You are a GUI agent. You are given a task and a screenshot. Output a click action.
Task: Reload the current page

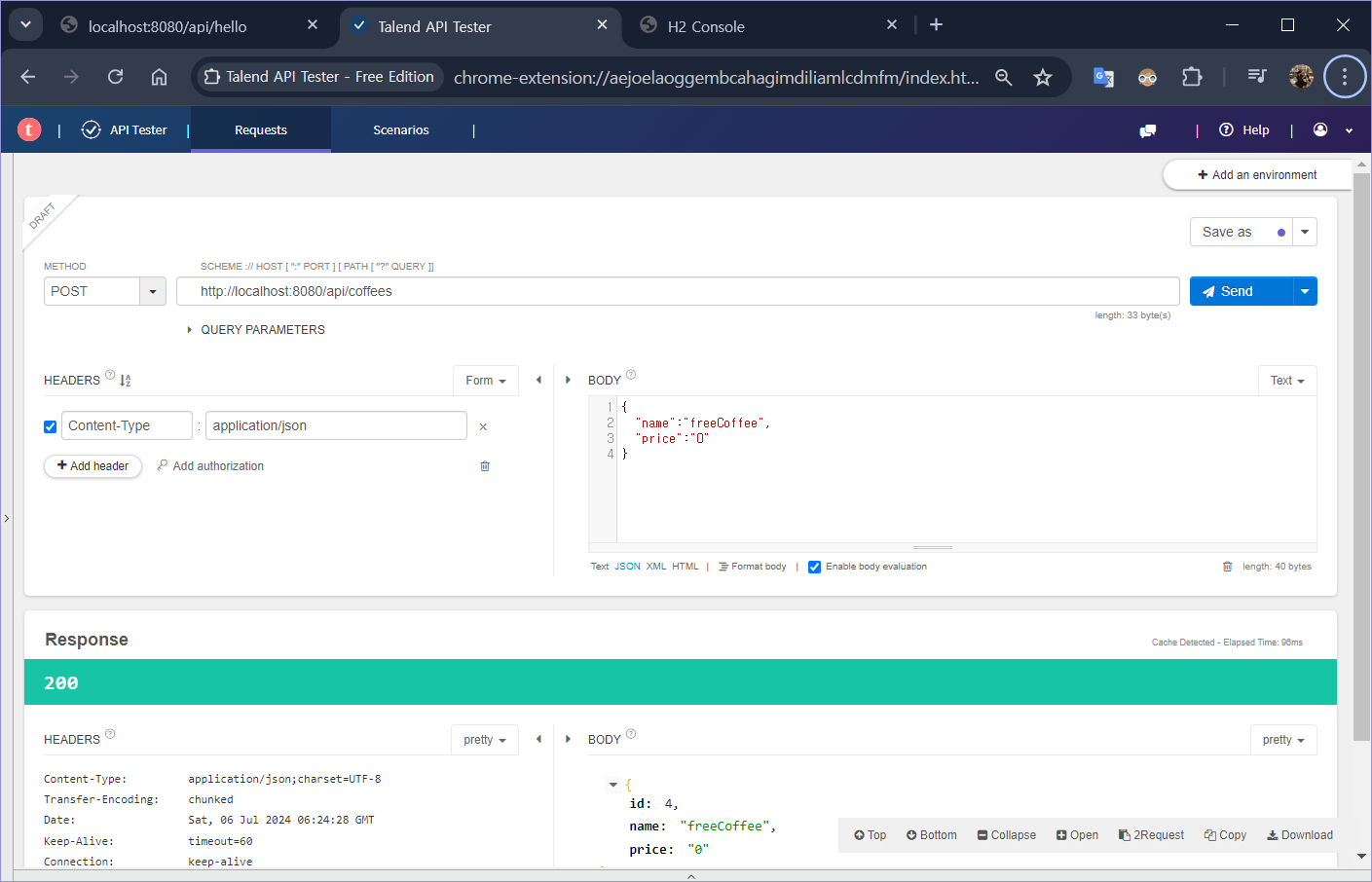[115, 77]
